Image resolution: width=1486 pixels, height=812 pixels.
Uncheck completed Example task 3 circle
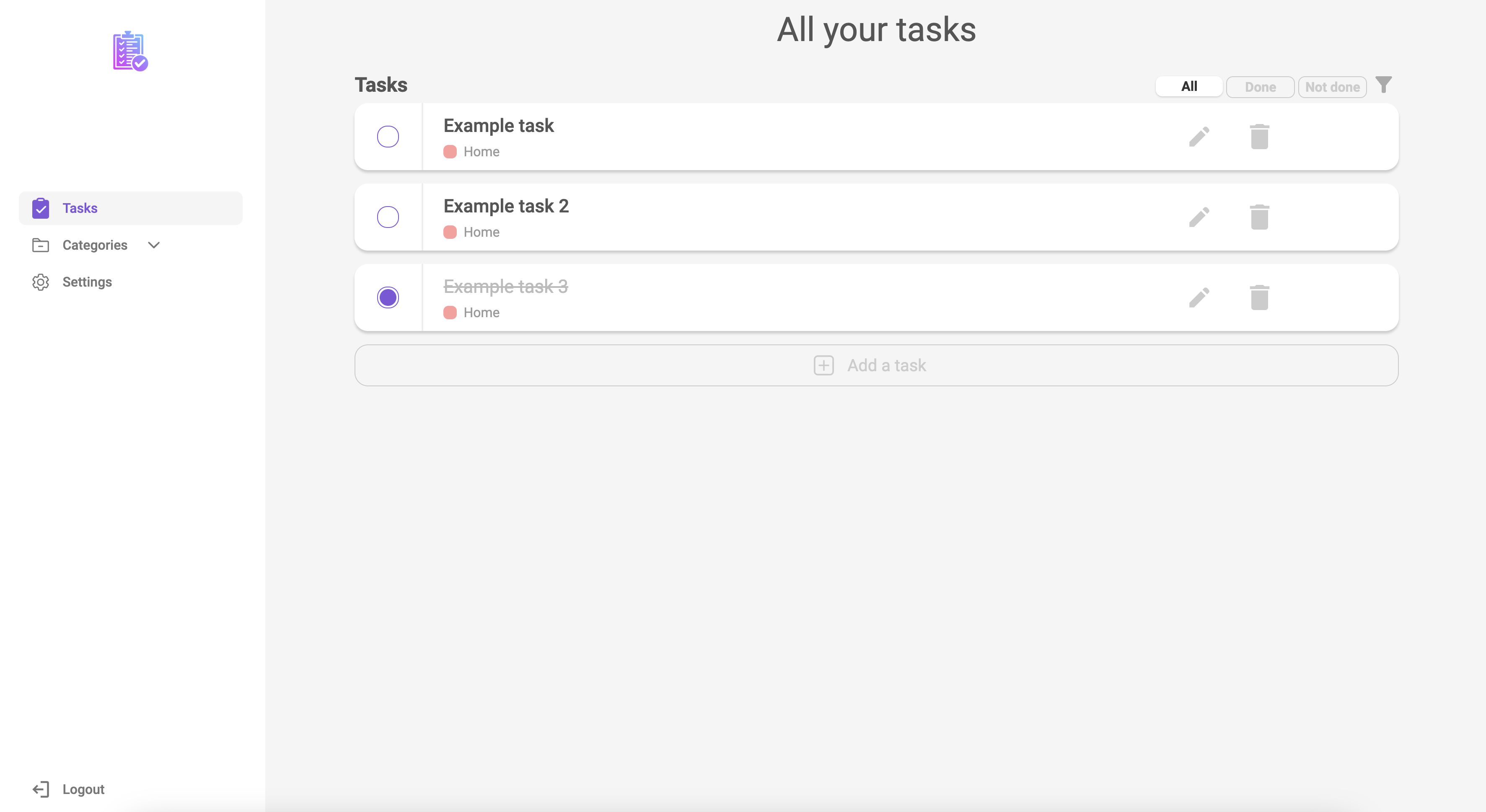coord(388,297)
